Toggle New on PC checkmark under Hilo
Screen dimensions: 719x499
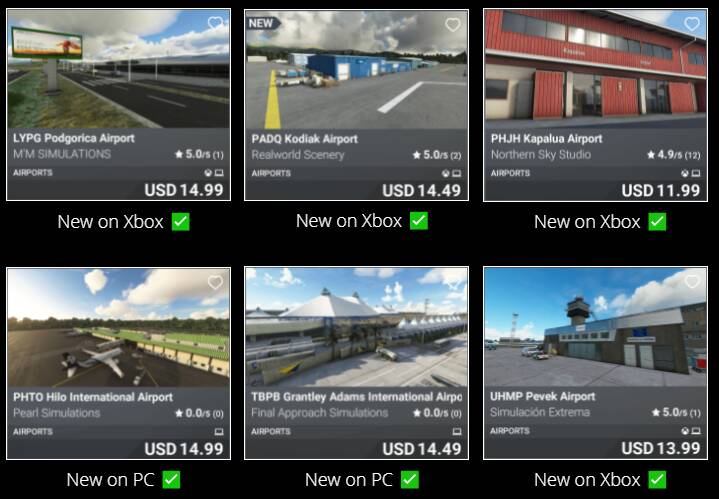coord(171,480)
